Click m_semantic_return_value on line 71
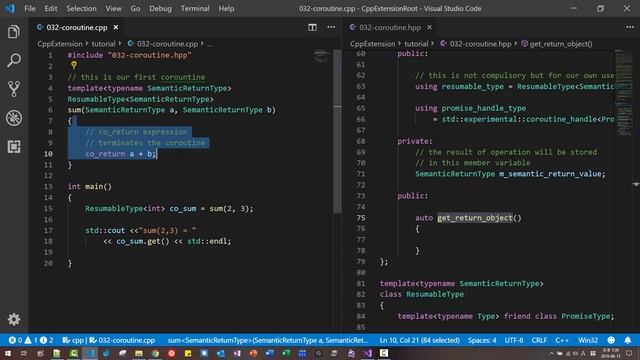 pos(550,174)
